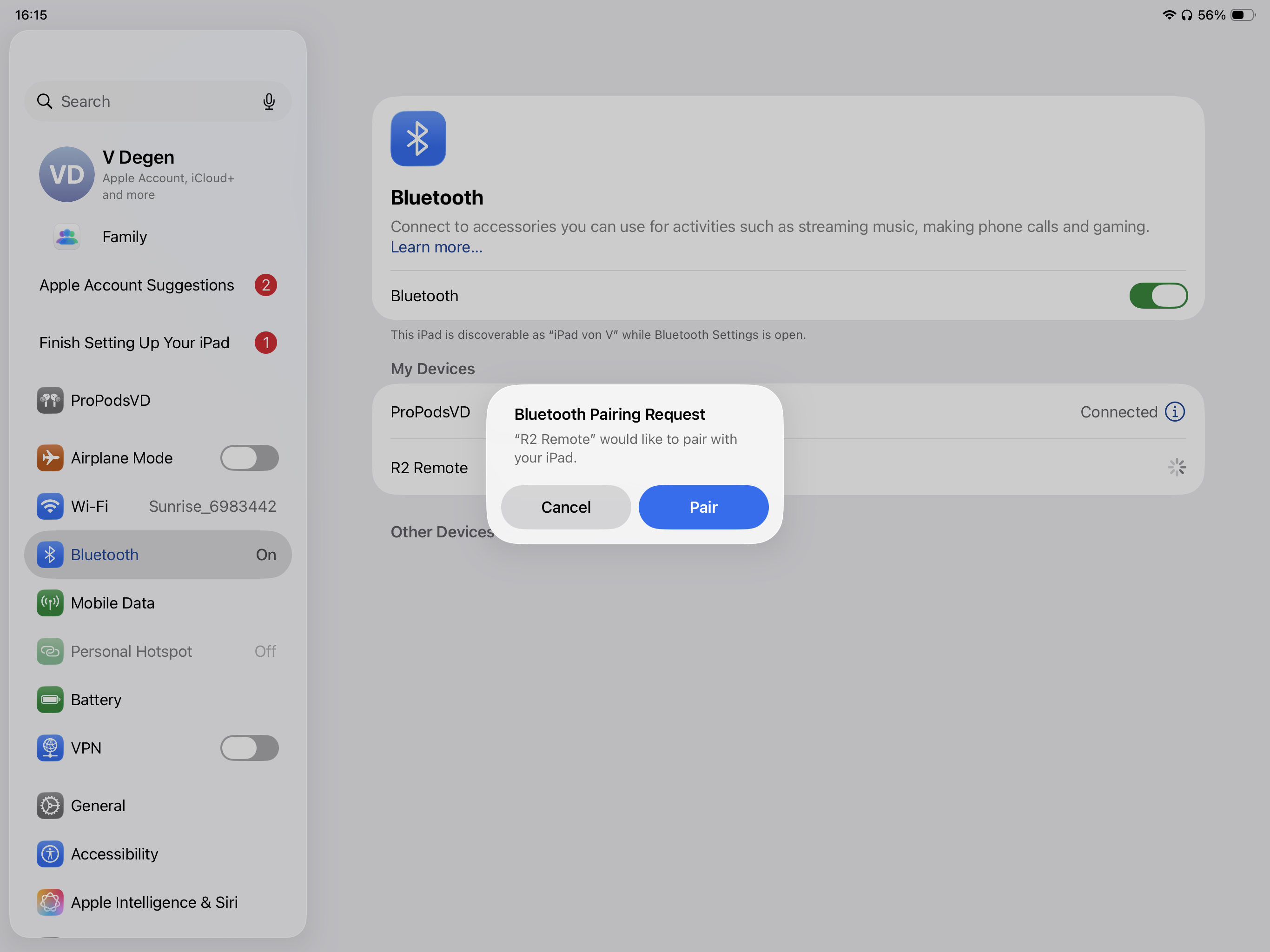1270x952 pixels.
Task: Open V Degen Apple Account
Action: click(x=158, y=174)
